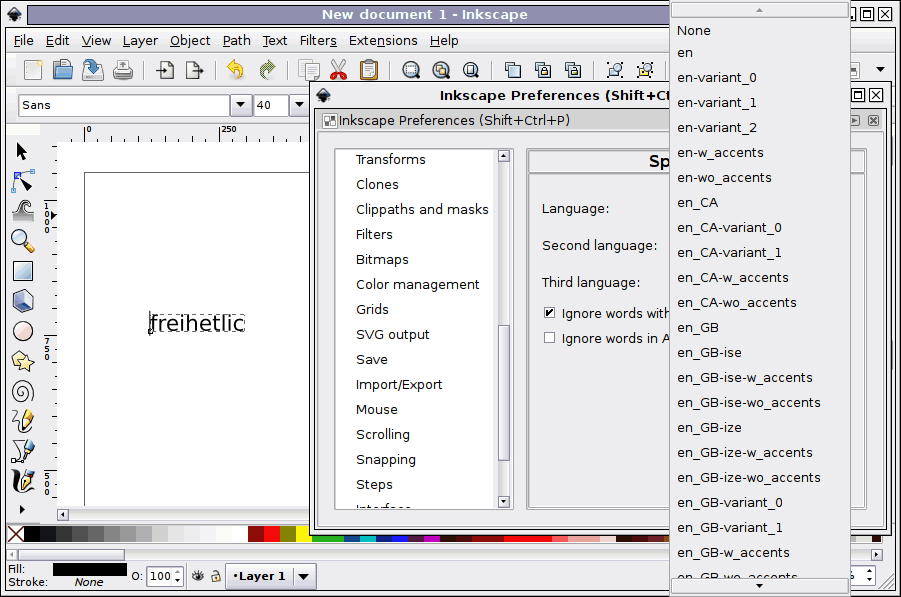Select the Tweak tool
Image resolution: width=901 pixels, height=597 pixels.
click(22, 211)
